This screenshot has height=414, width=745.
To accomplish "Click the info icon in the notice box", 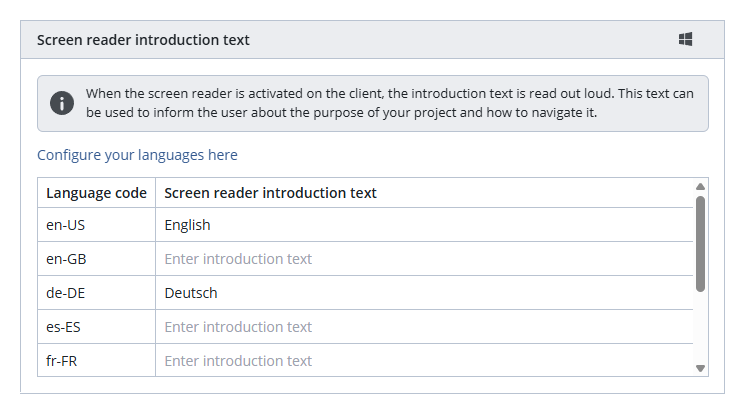I will click(x=62, y=103).
